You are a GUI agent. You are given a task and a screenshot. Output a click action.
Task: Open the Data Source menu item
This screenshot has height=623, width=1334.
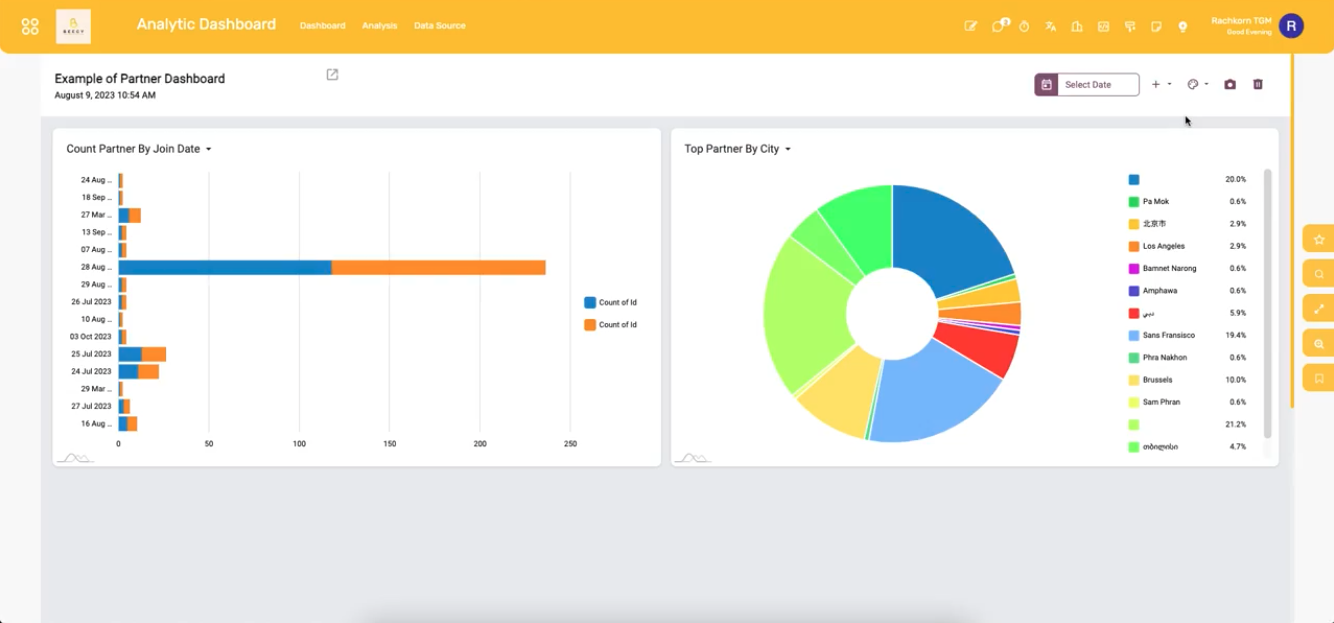(x=439, y=27)
